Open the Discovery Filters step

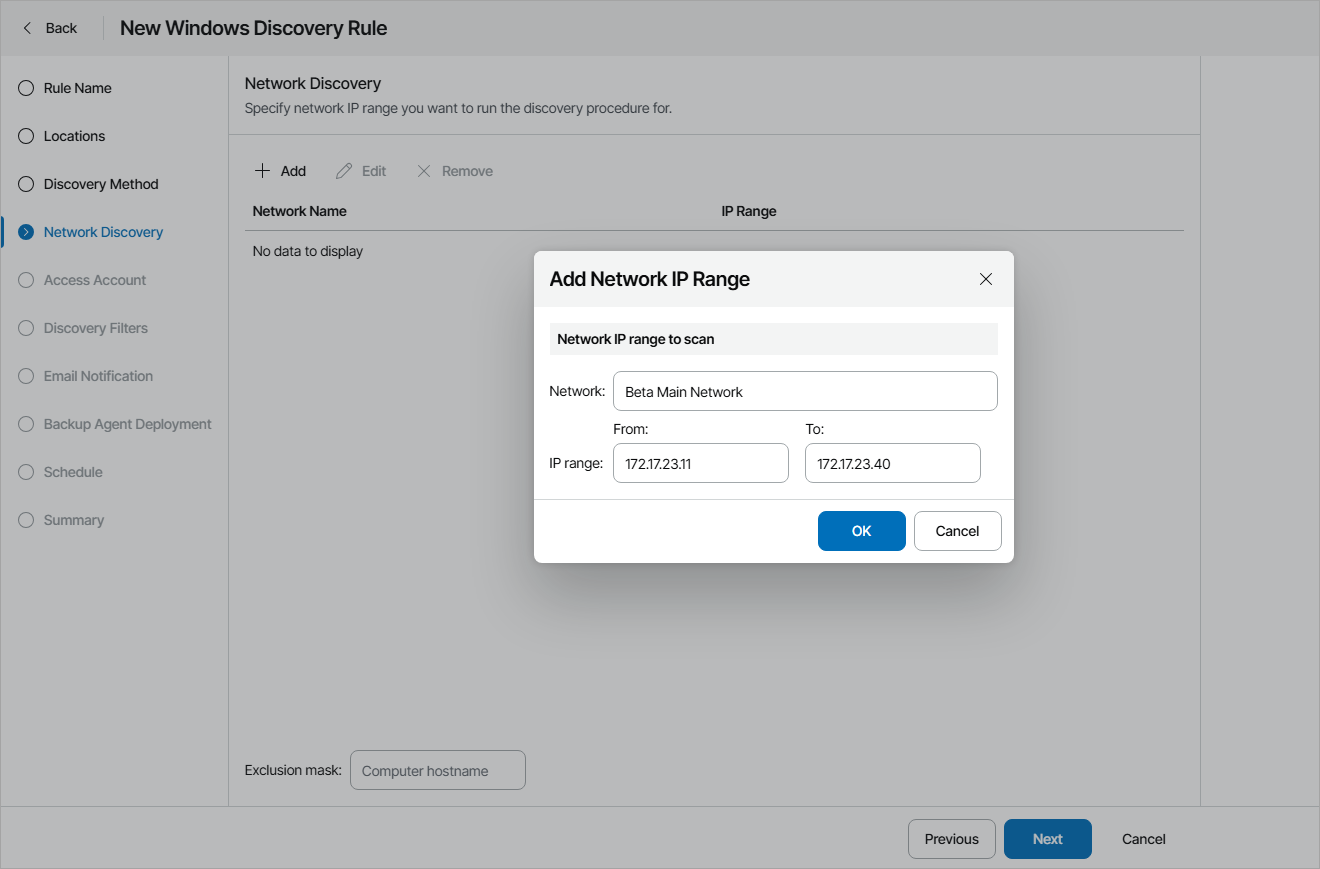click(95, 328)
